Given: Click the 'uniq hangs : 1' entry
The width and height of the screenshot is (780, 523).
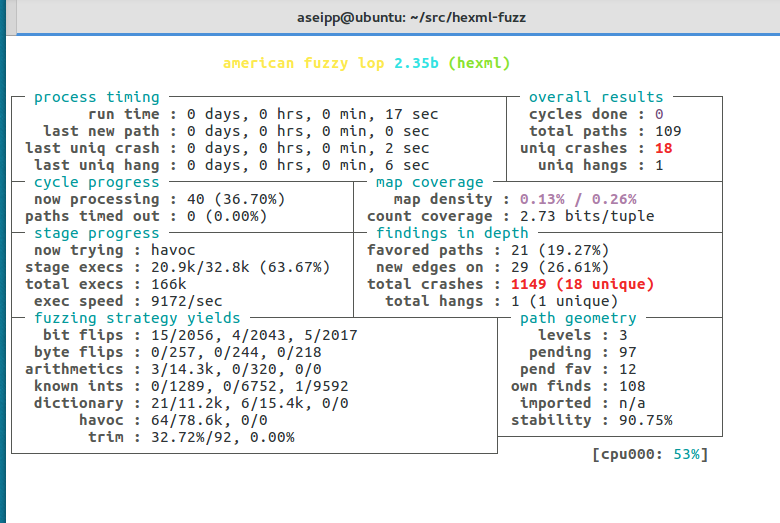Looking at the screenshot, I should tap(600, 165).
